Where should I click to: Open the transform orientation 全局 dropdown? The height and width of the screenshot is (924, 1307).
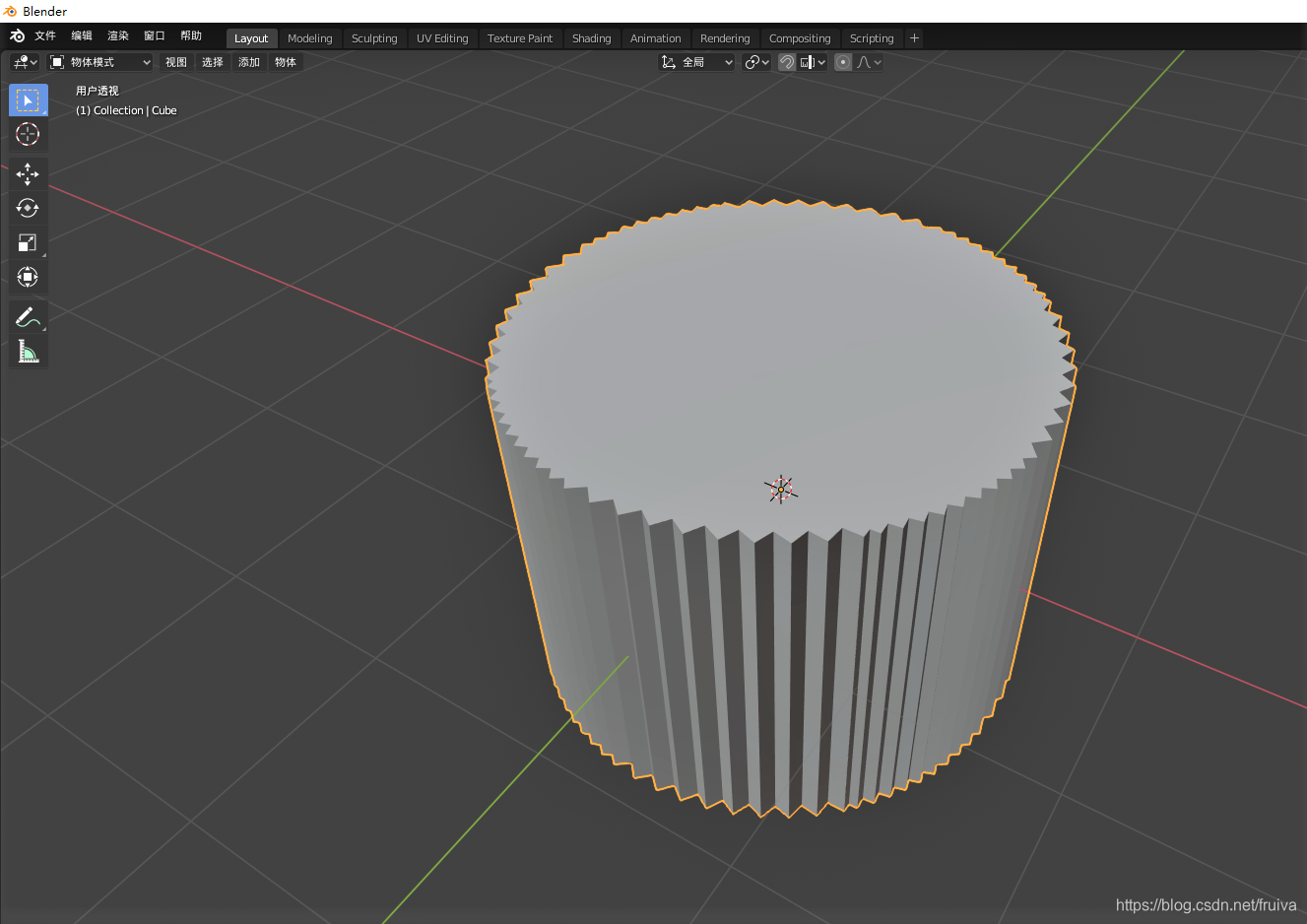[696, 62]
